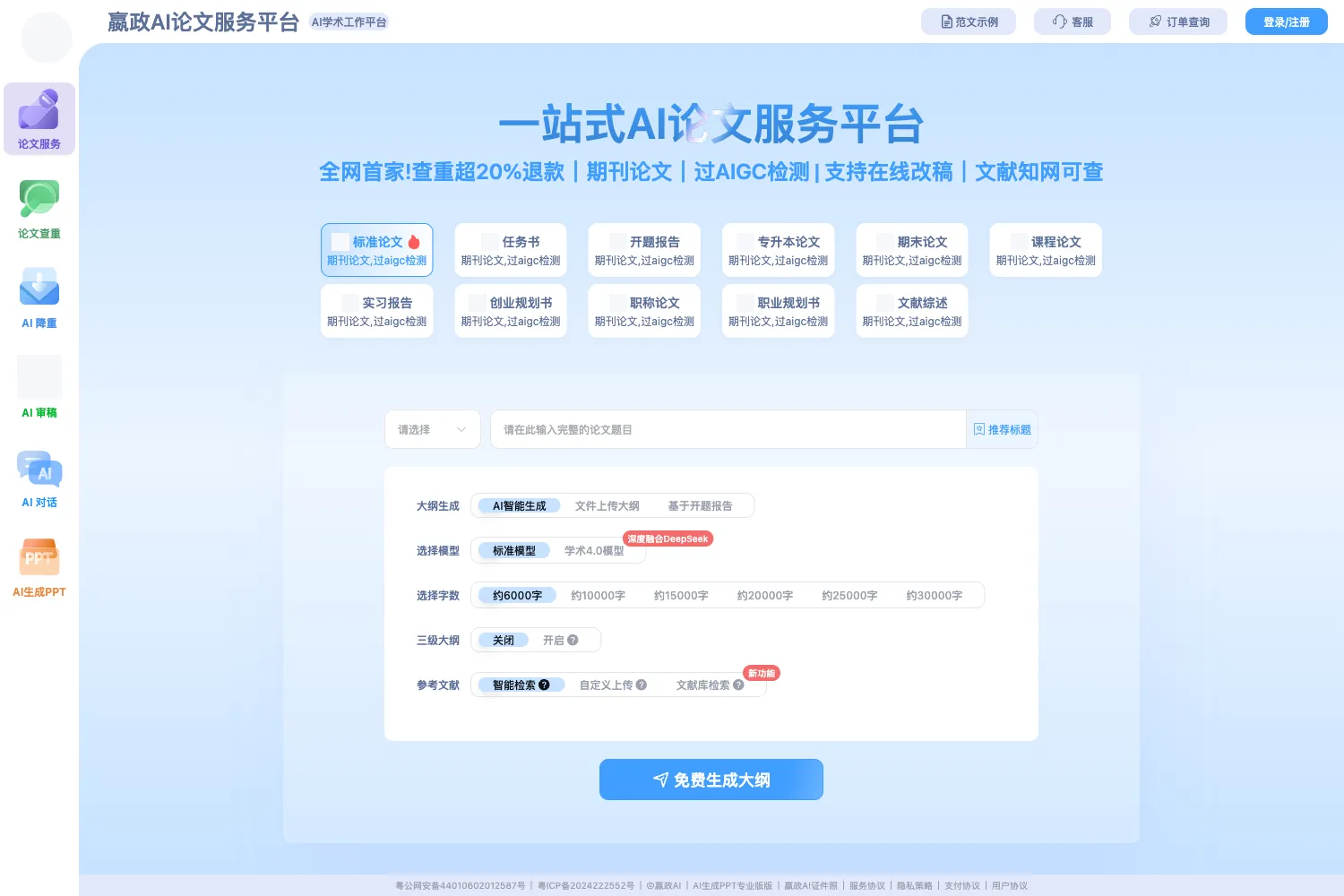Click the 推荐标题 button
This screenshot has width=1344, height=896.
1003,429
